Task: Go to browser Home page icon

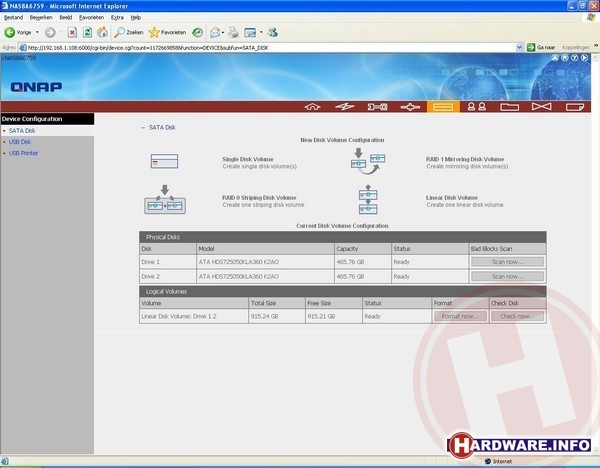Action: click(102, 33)
